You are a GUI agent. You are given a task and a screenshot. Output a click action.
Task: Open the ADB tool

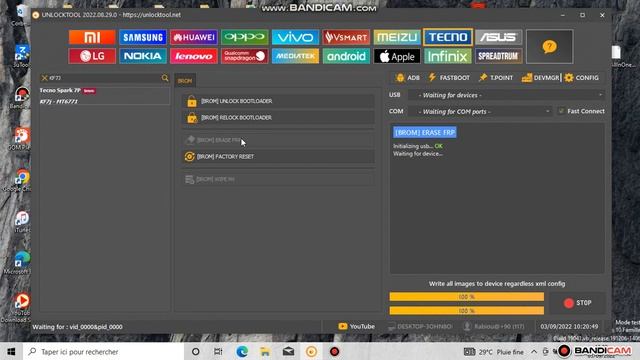tap(408, 78)
